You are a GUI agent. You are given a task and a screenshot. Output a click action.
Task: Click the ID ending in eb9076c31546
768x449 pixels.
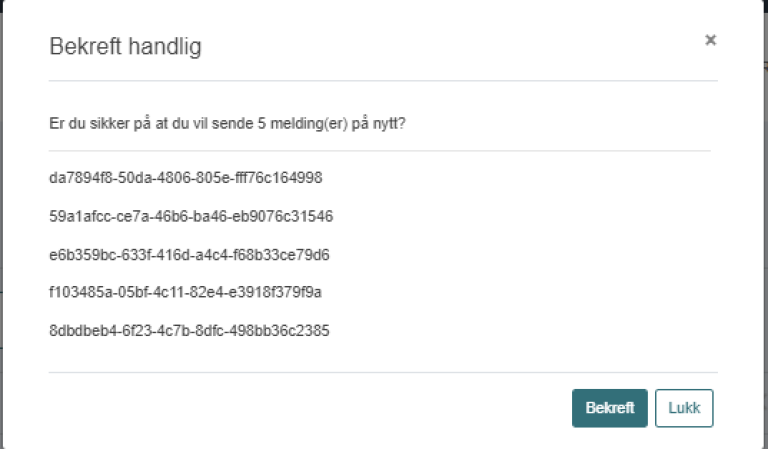click(191, 216)
